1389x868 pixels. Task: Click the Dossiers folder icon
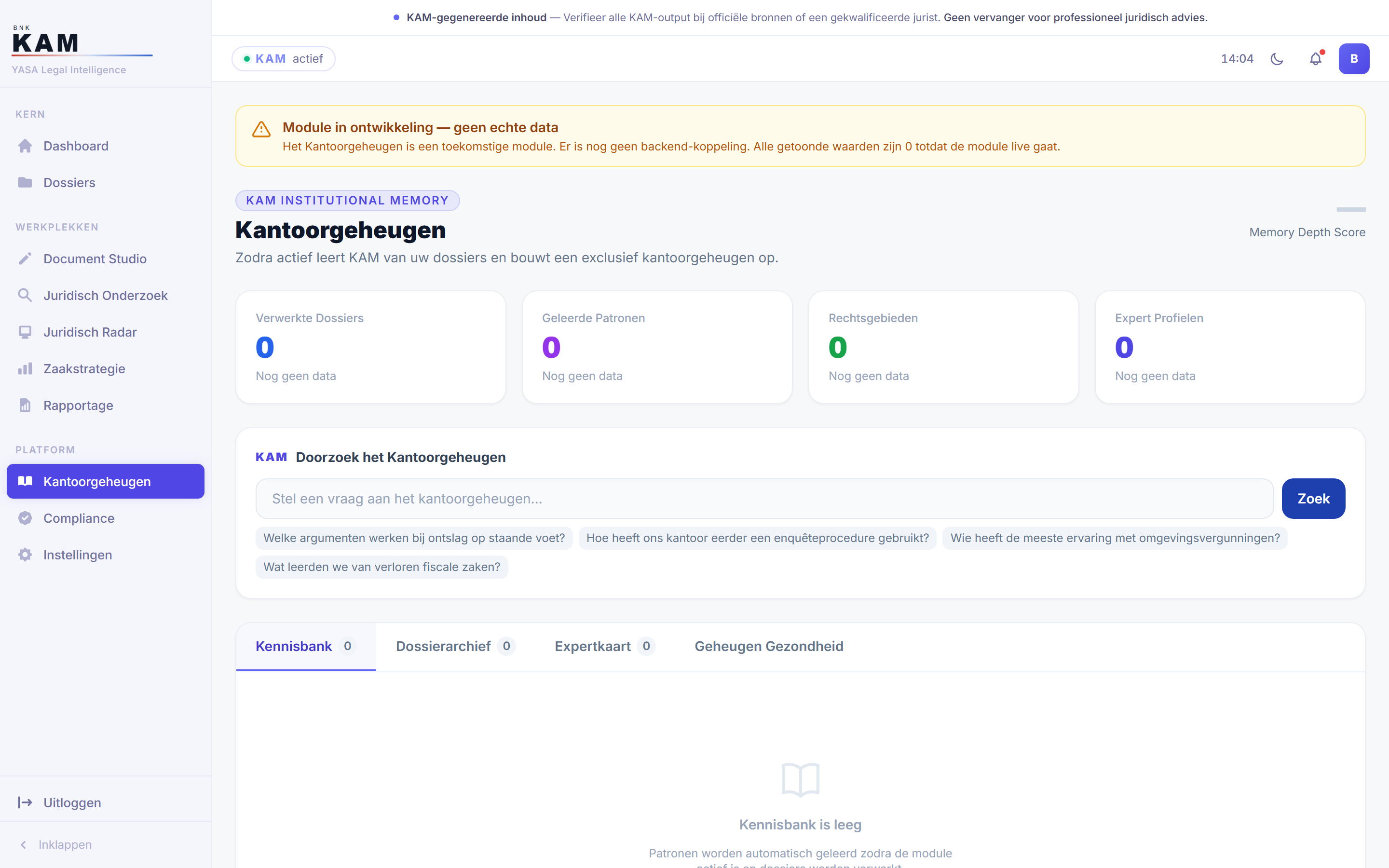[x=25, y=183]
